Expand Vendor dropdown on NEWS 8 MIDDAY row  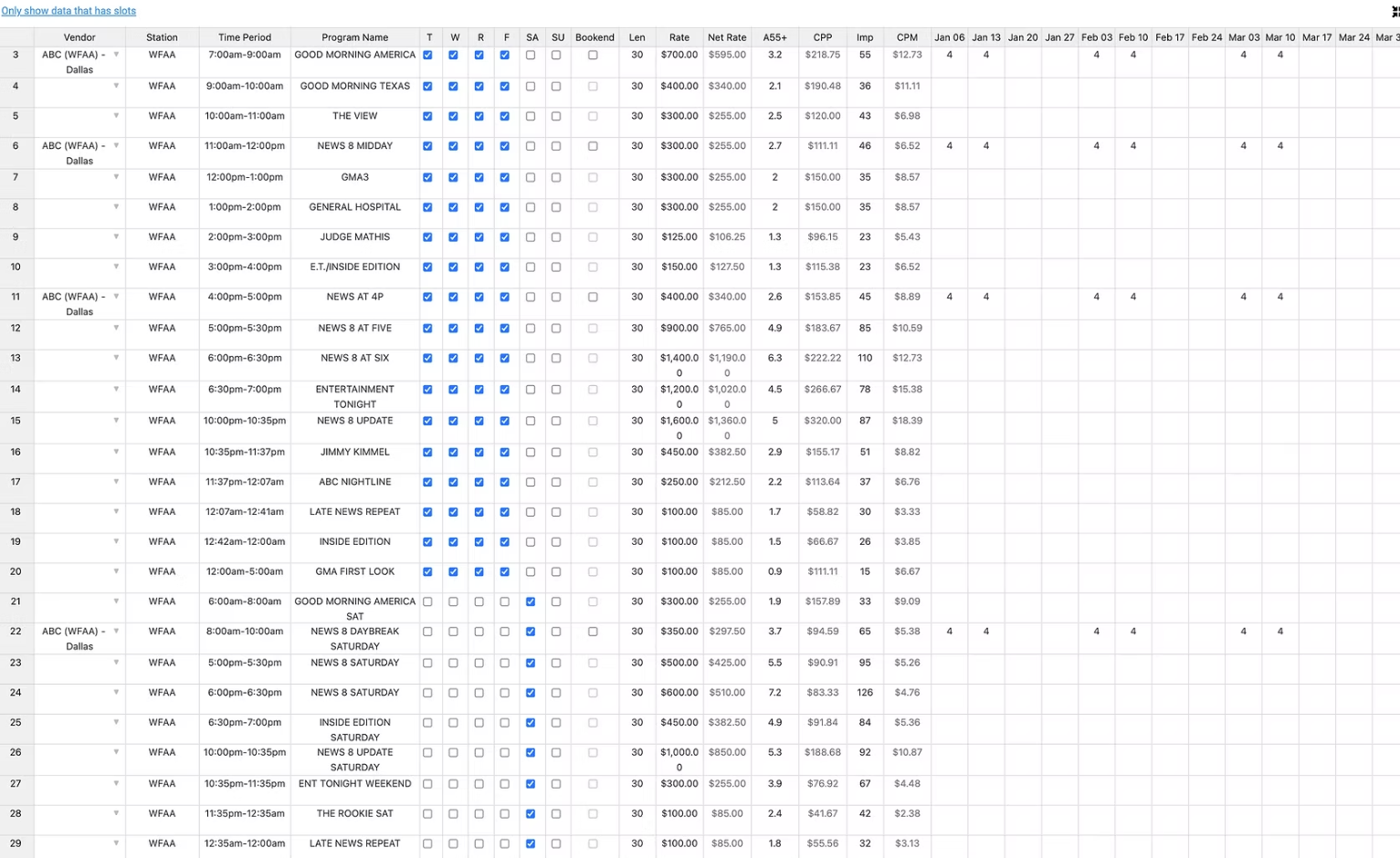tap(117, 145)
